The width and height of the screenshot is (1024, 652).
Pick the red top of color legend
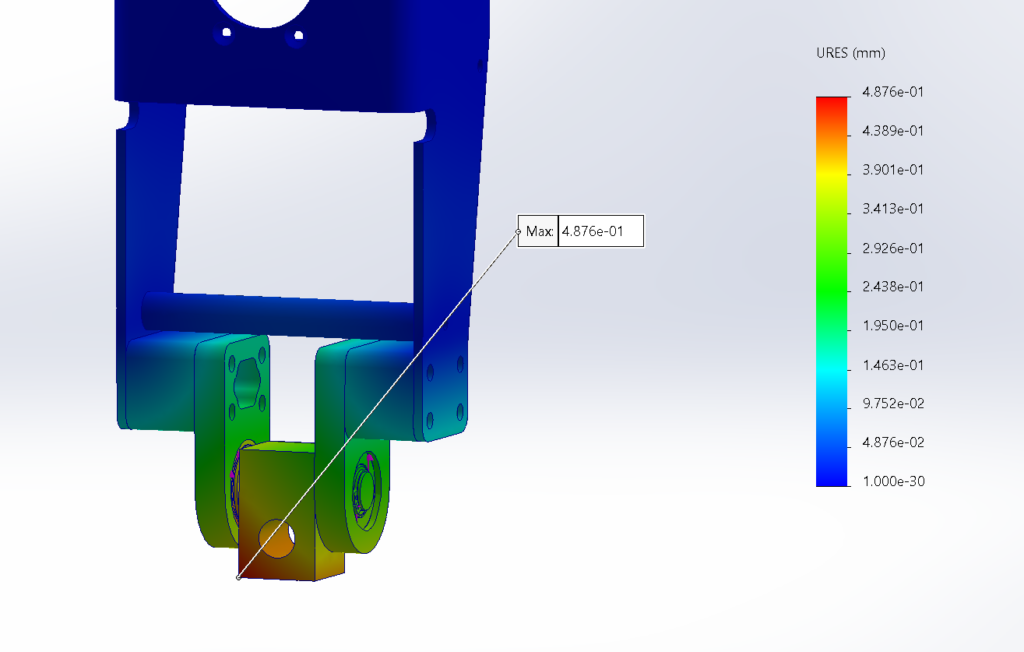[831, 103]
